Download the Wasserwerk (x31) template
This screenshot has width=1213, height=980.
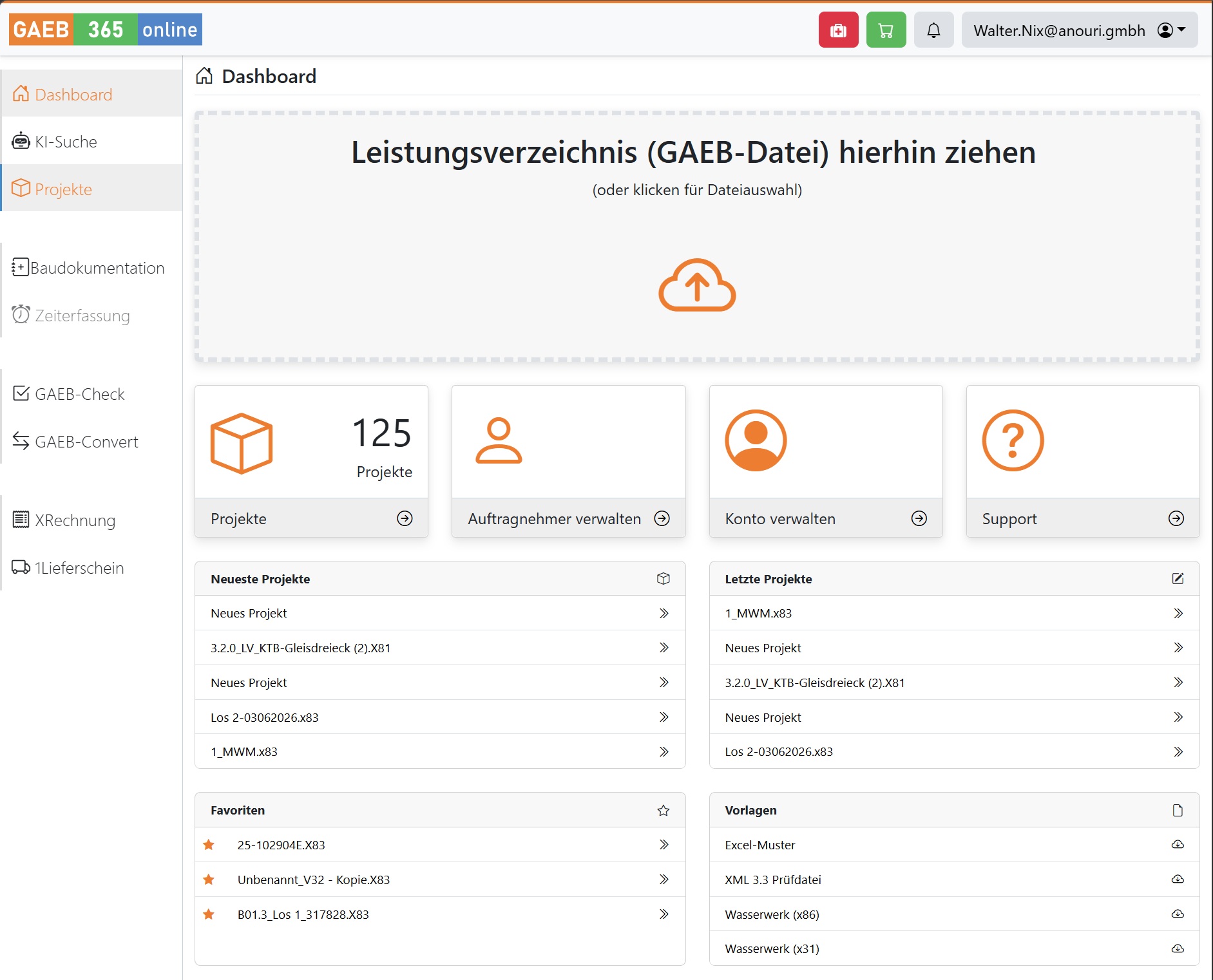coord(1178,948)
